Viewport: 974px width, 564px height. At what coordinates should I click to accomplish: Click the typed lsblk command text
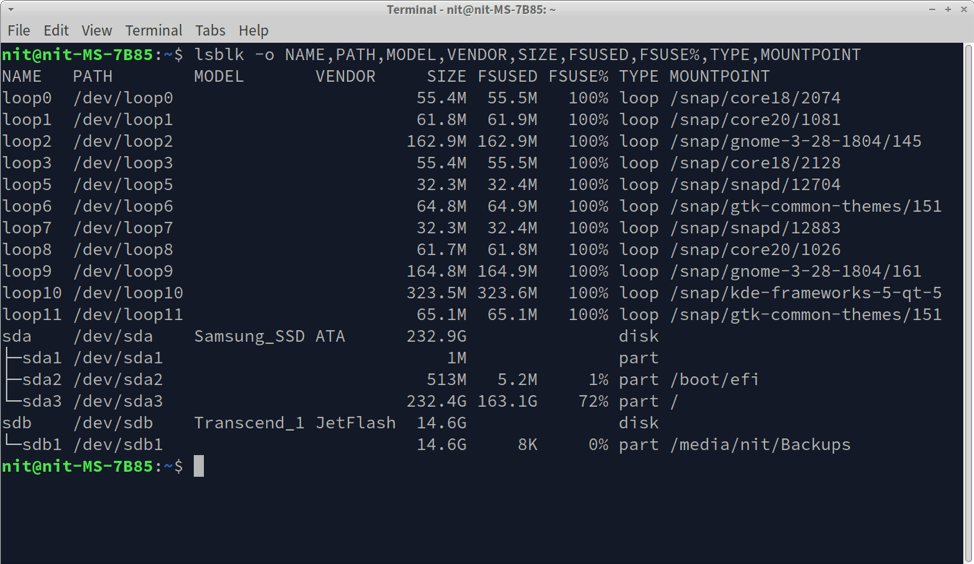pos(527,55)
